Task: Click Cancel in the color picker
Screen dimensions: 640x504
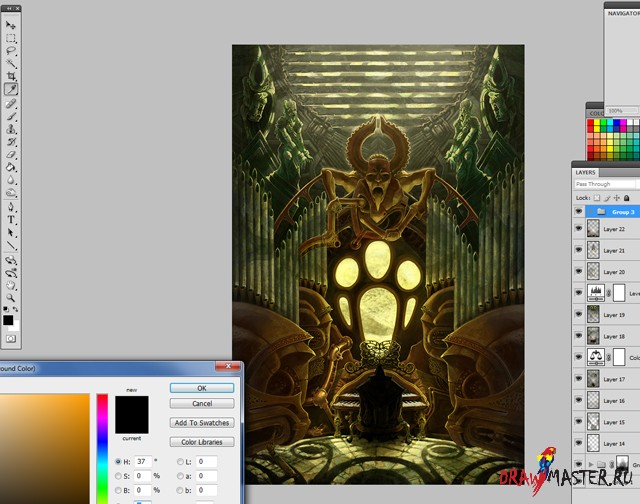Action: tap(202, 404)
